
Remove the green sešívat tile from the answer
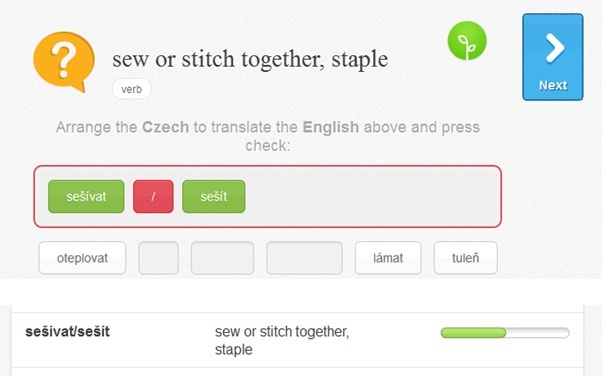pyautogui.click(x=86, y=197)
